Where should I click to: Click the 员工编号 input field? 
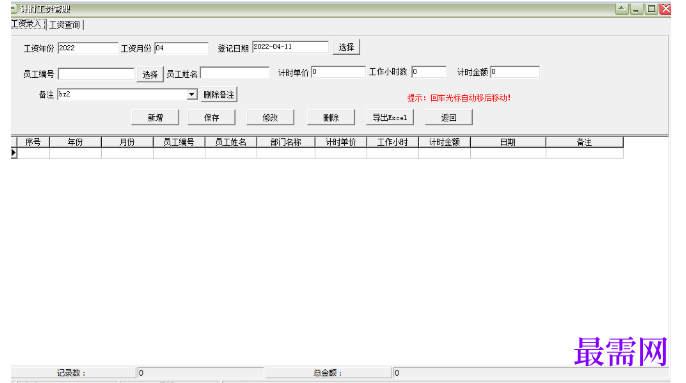pos(96,74)
